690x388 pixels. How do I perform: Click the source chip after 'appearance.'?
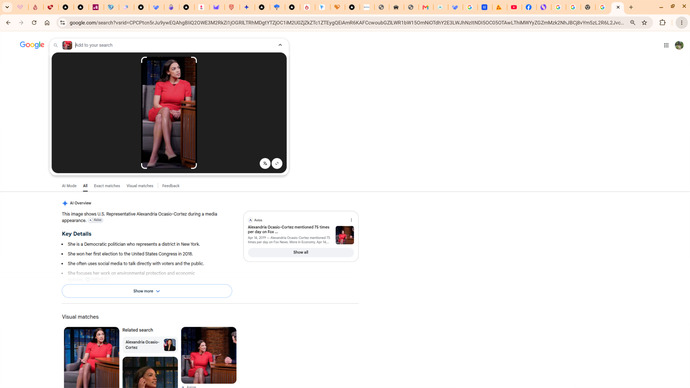pyautogui.click(x=95, y=220)
